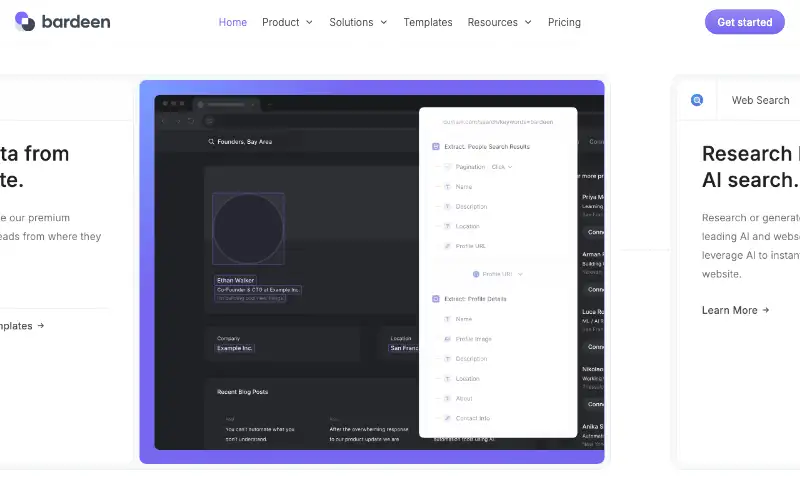
Task: Go to the Home nav item
Action: (x=233, y=22)
